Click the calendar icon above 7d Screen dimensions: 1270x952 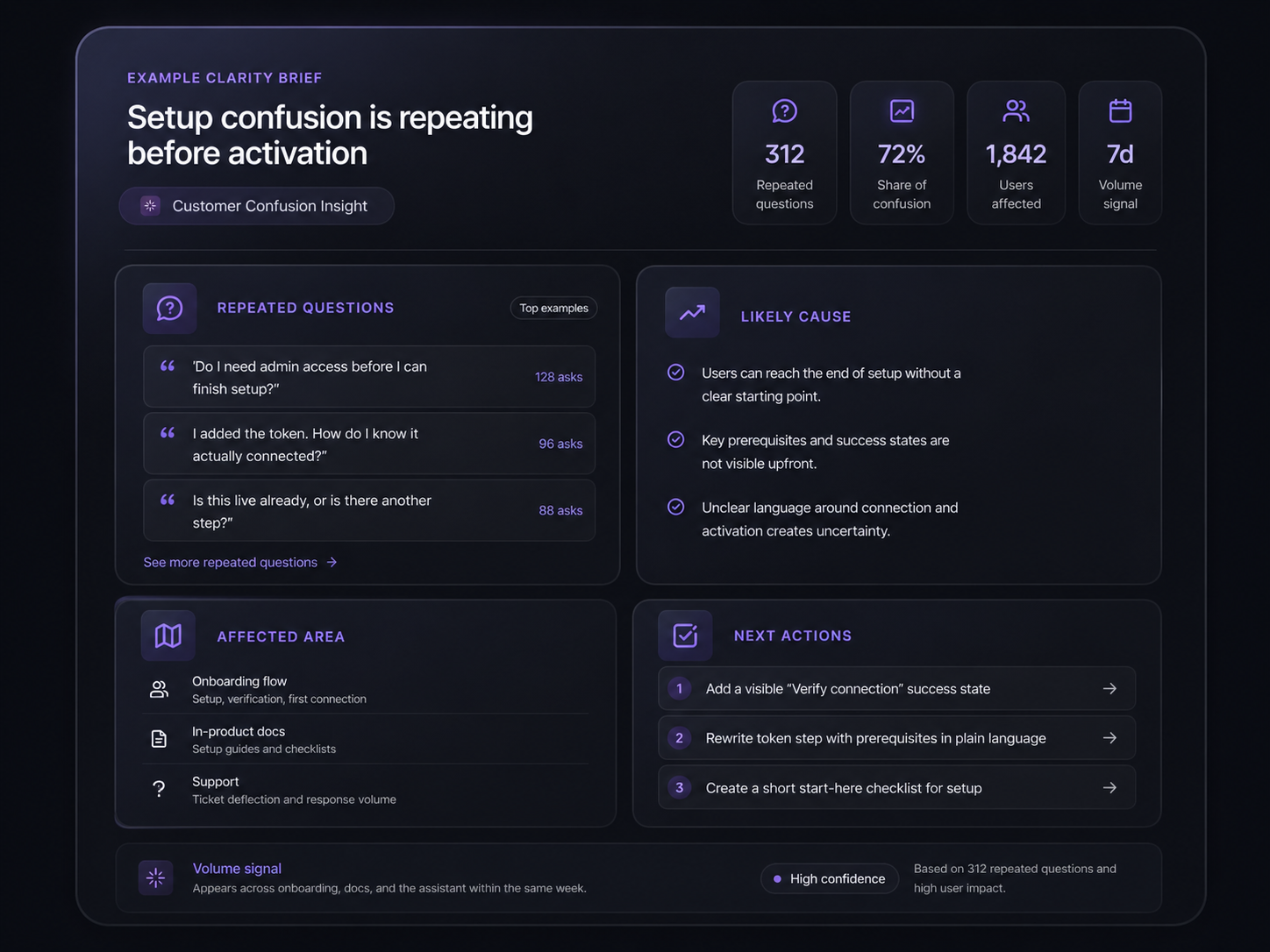pyautogui.click(x=1120, y=111)
